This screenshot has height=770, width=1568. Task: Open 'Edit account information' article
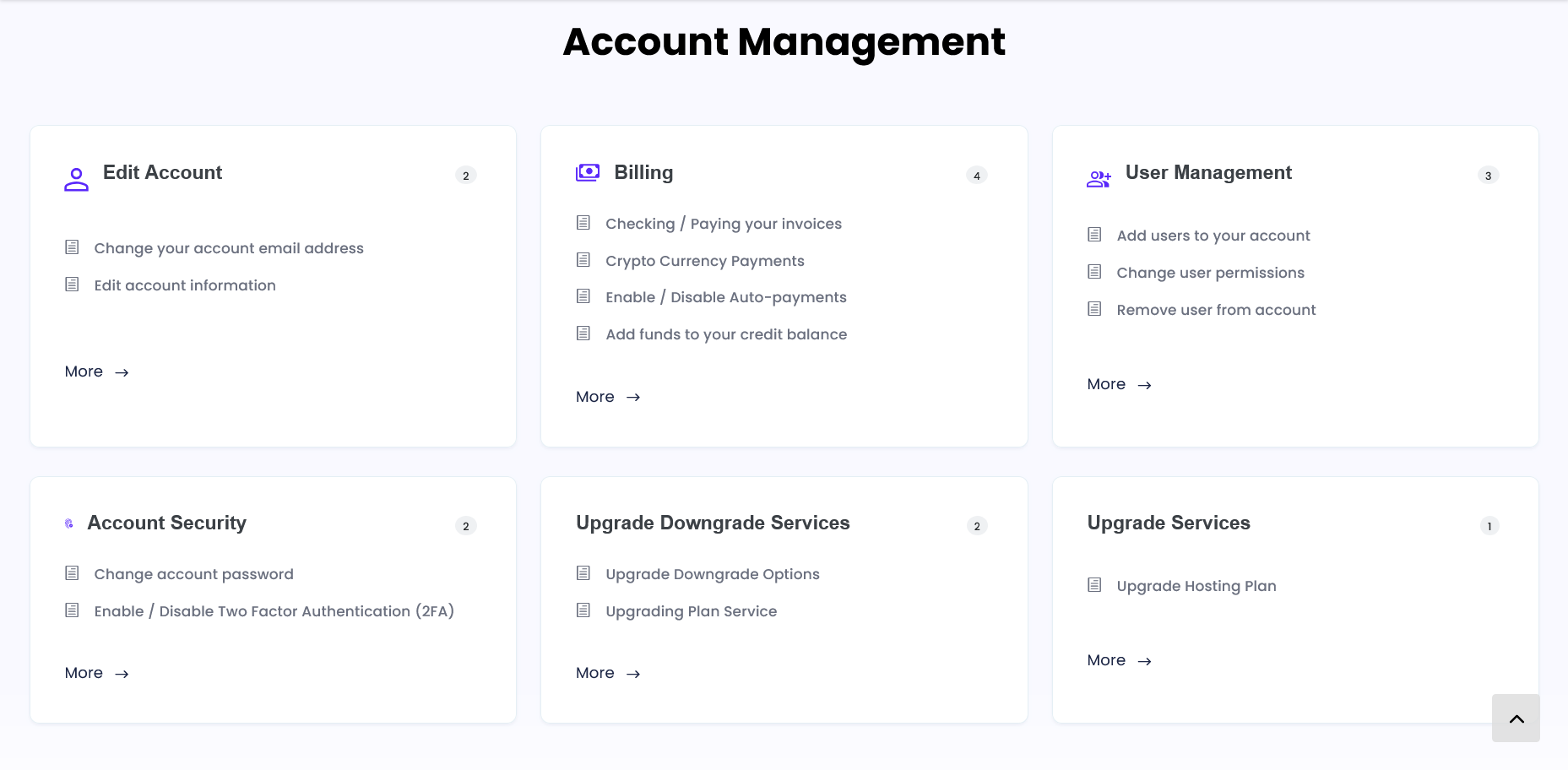pos(185,285)
